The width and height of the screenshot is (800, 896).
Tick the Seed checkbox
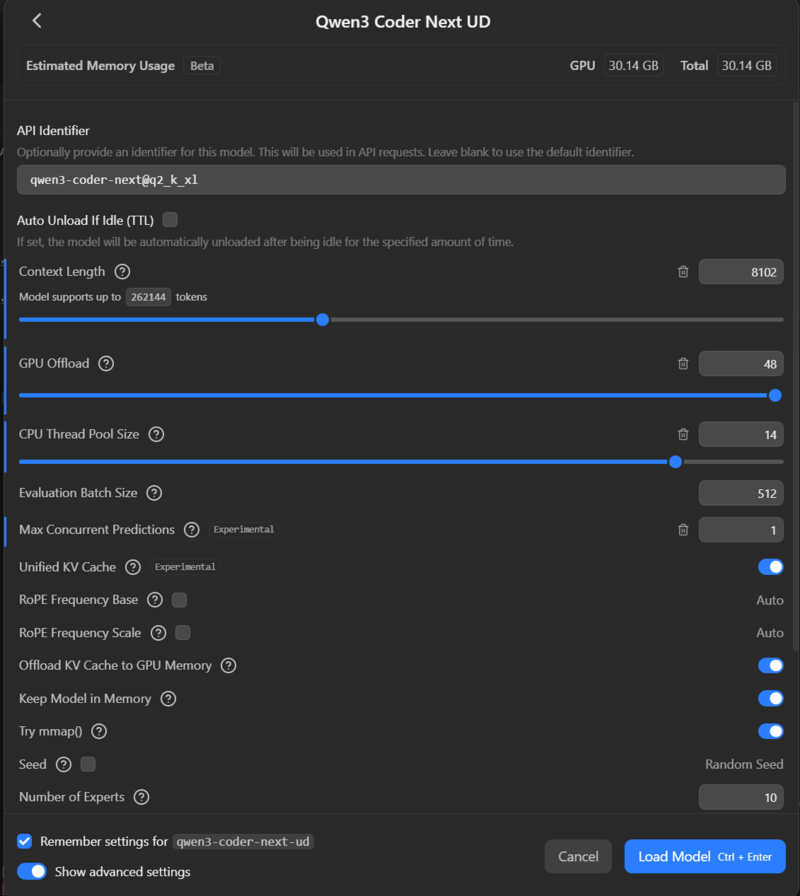point(88,764)
